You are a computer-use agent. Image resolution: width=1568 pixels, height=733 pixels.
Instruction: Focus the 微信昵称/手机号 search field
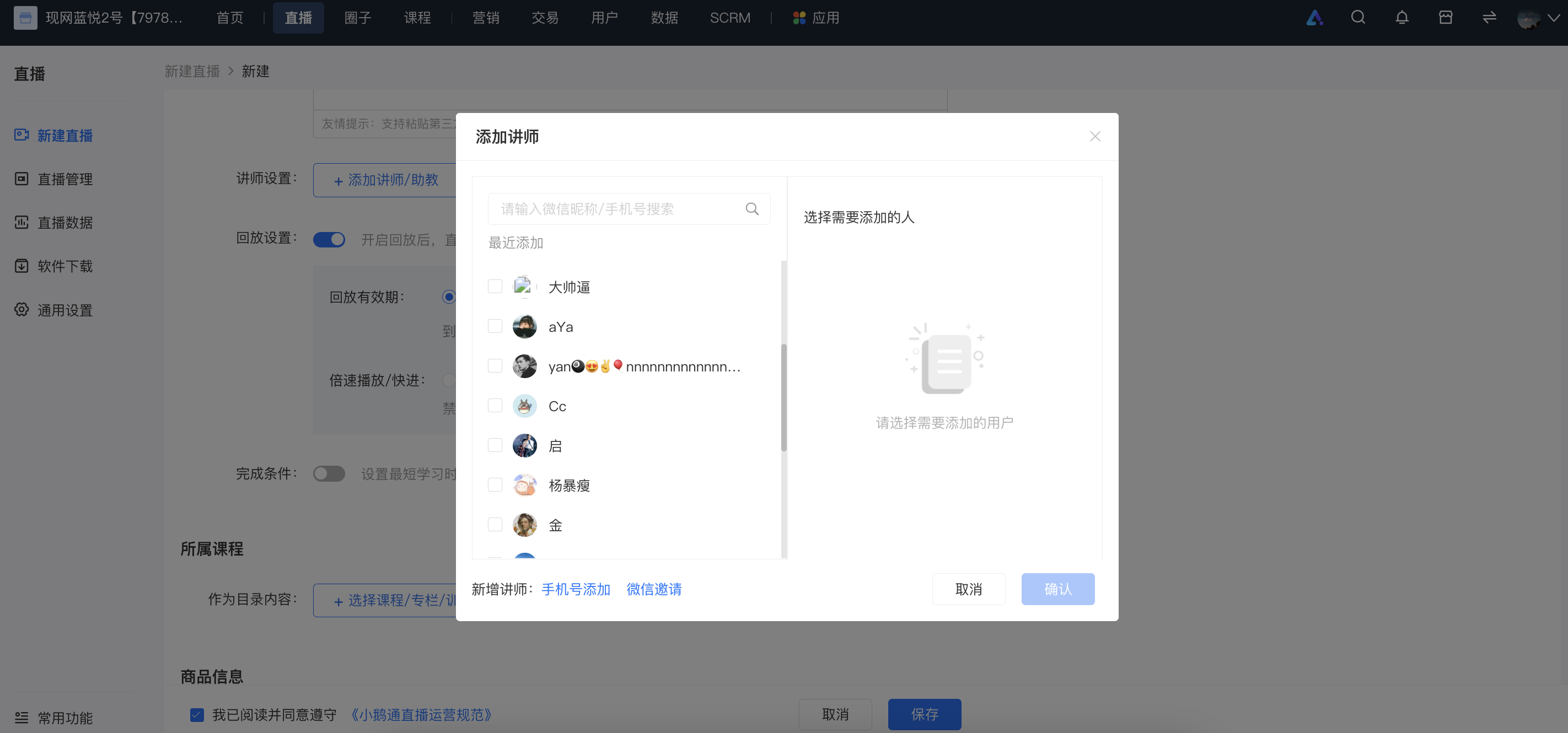point(629,209)
